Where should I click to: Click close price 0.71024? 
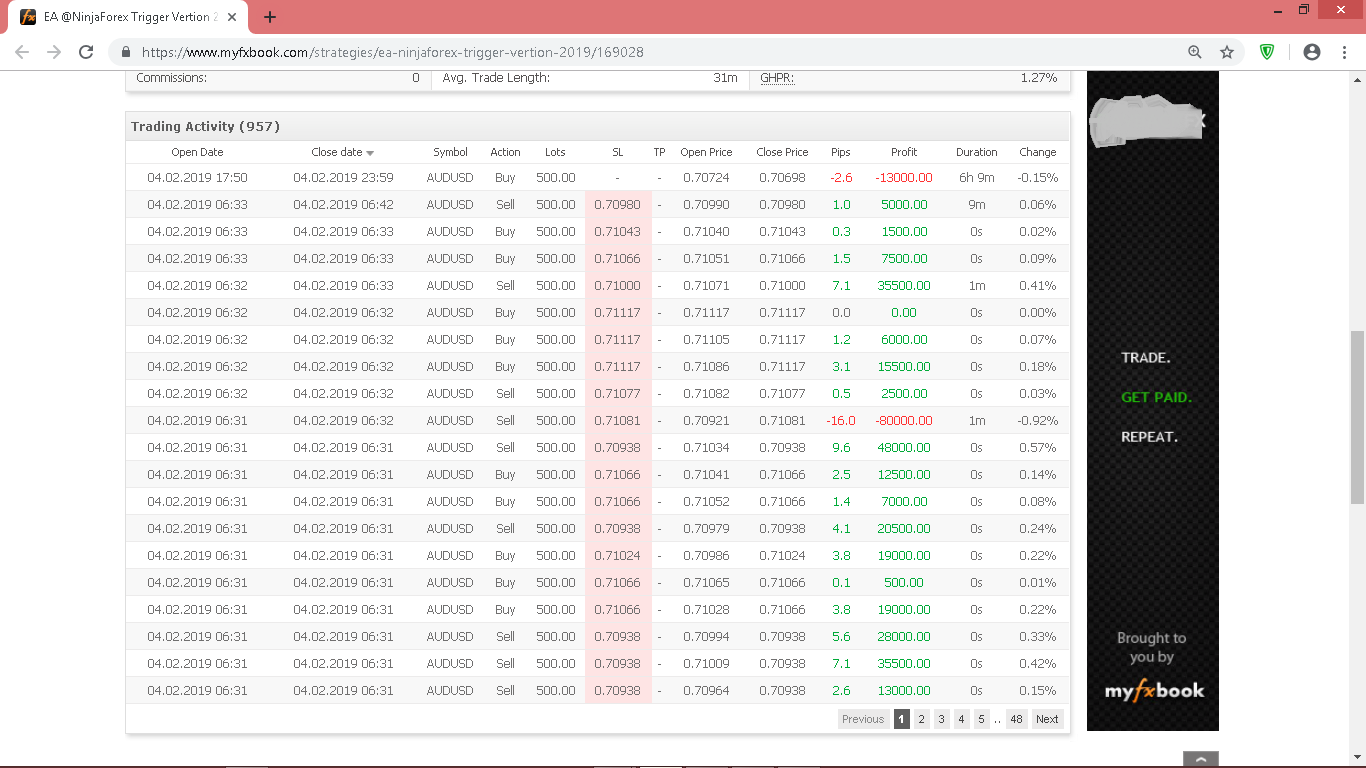tap(782, 556)
